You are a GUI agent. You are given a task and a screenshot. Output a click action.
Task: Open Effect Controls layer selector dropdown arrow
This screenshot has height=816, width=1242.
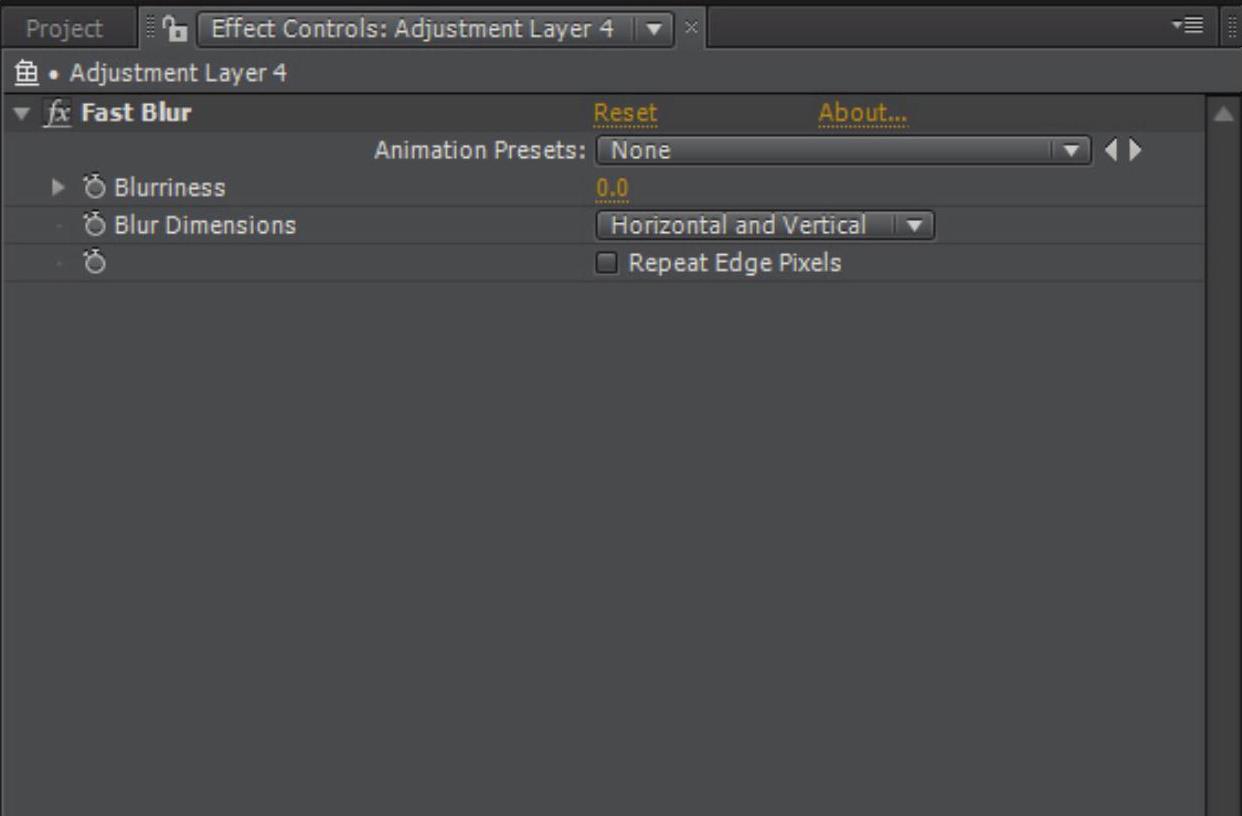(654, 28)
